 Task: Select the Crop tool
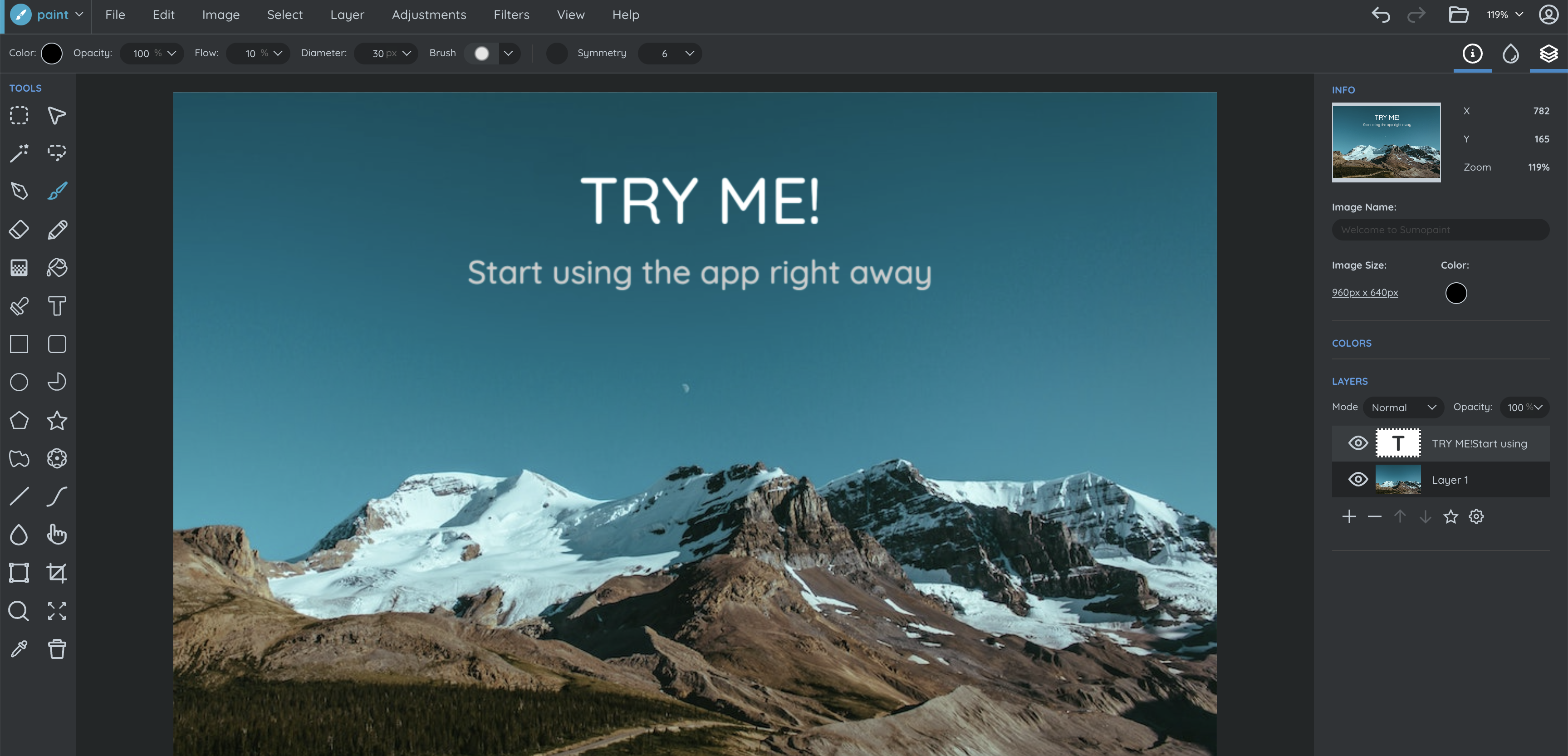pyautogui.click(x=57, y=573)
